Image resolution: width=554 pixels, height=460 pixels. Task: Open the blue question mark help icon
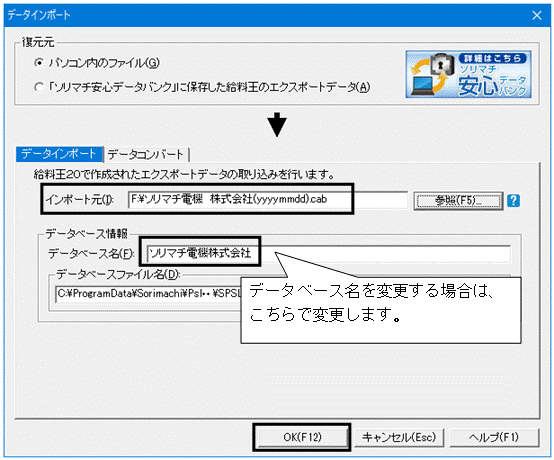coord(513,201)
